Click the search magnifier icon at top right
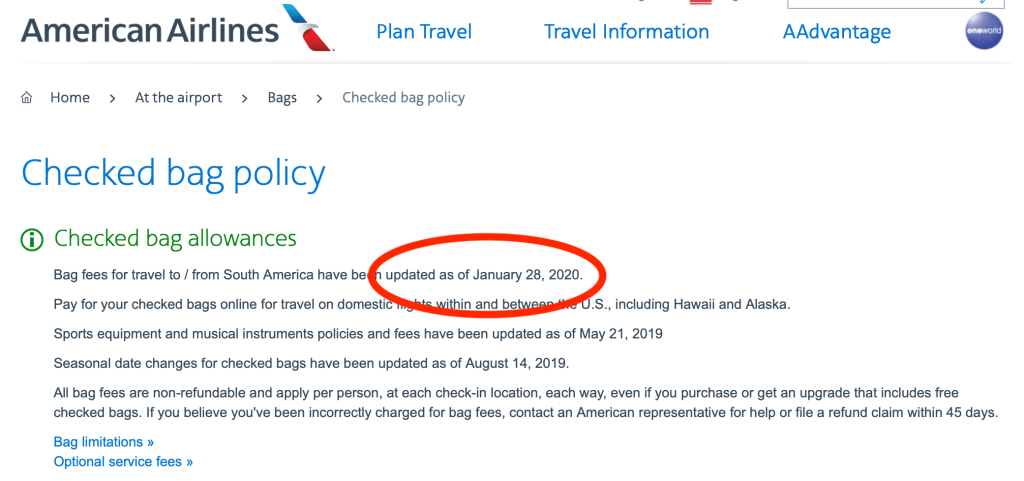 (x=983, y=2)
